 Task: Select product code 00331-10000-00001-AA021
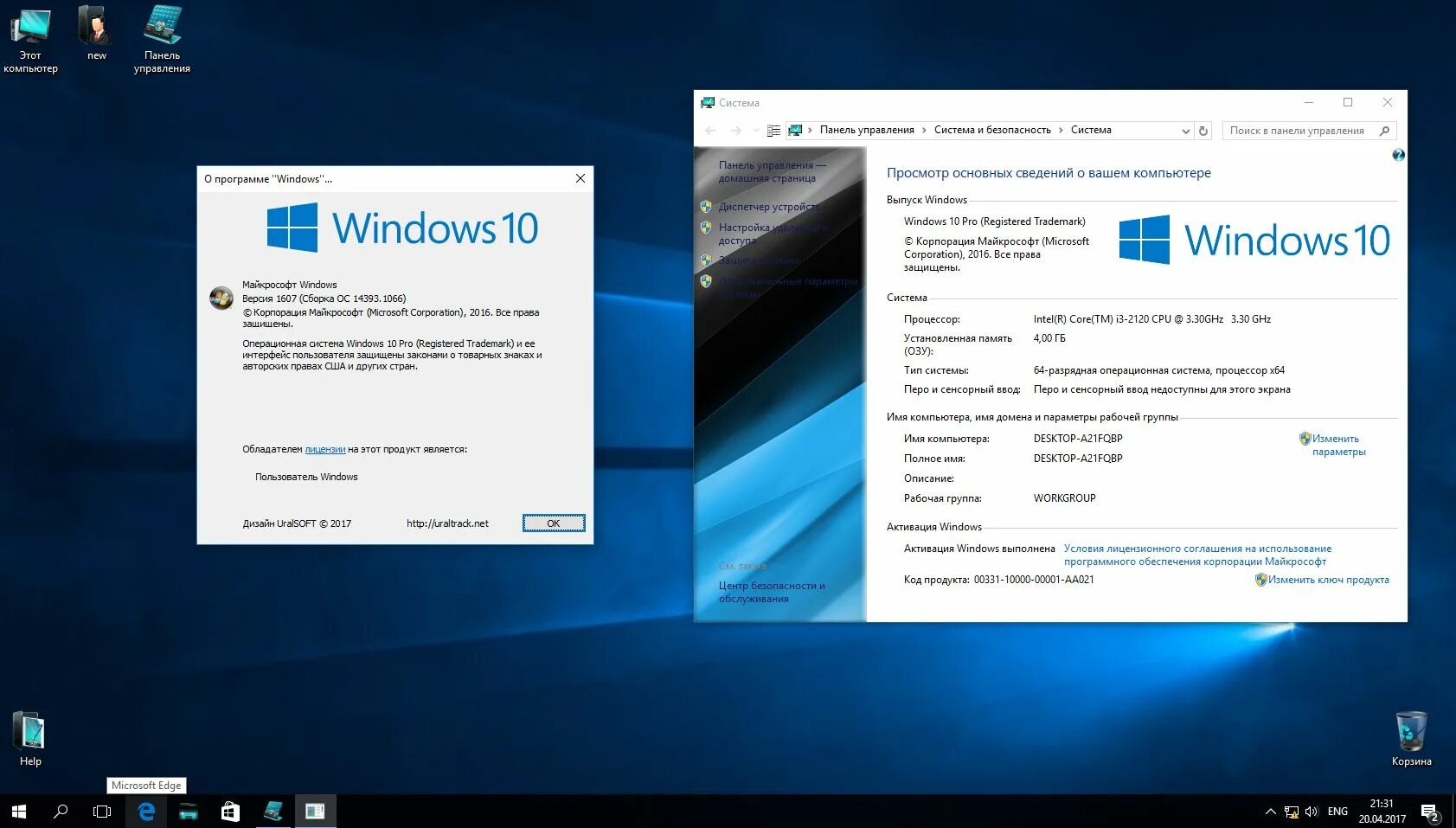pyautogui.click(x=1034, y=580)
